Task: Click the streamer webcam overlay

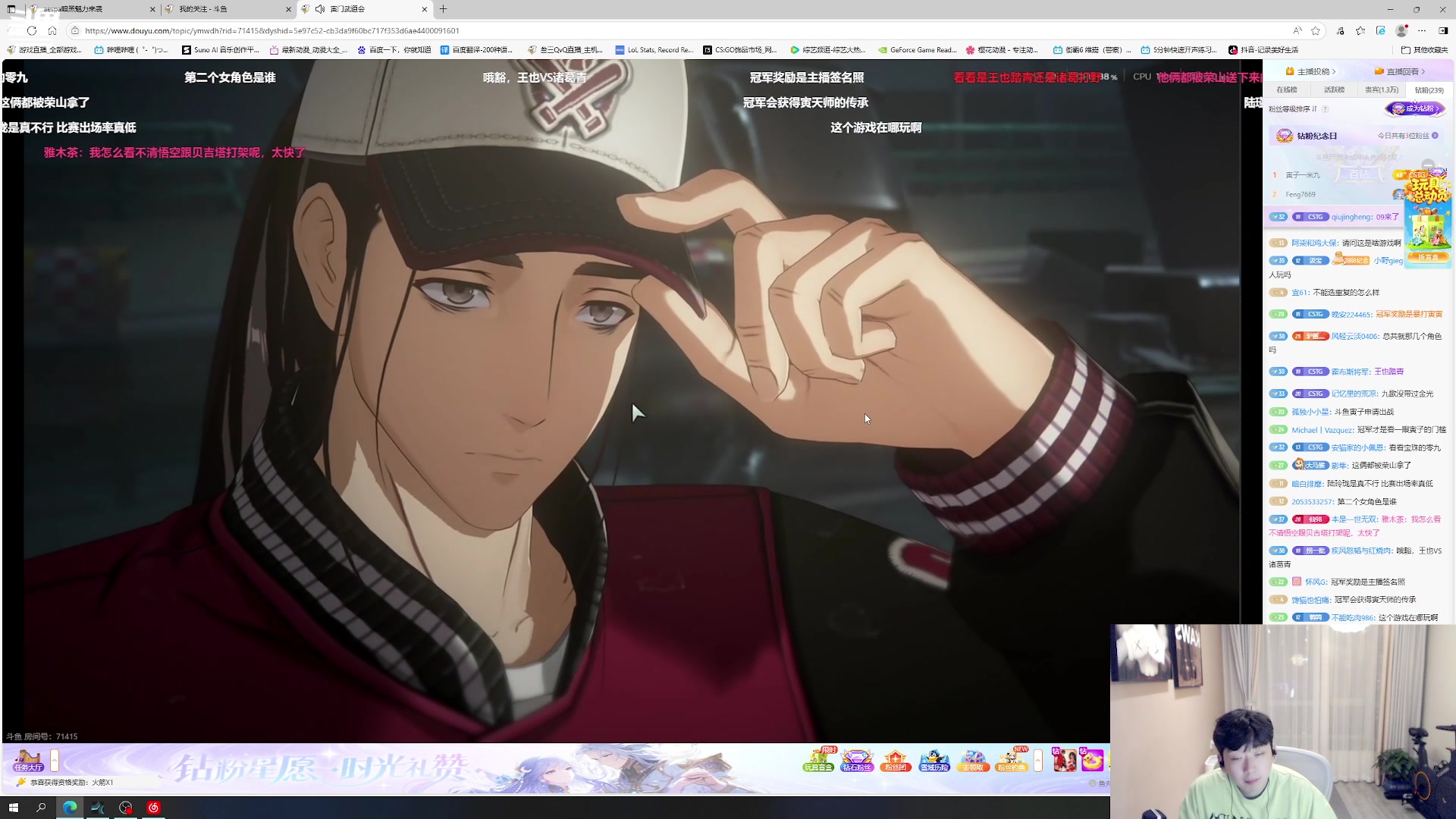Action: [1283, 721]
